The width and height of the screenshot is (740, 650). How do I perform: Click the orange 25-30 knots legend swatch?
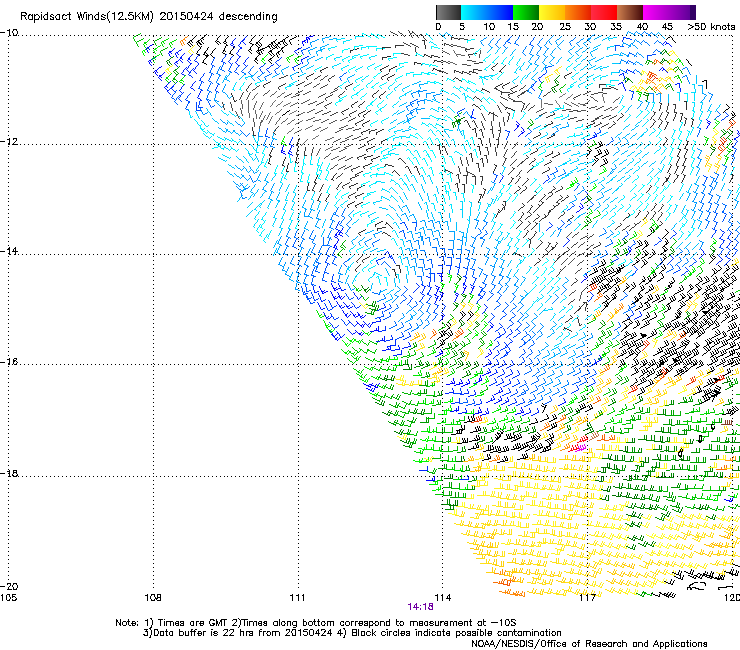click(578, 12)
